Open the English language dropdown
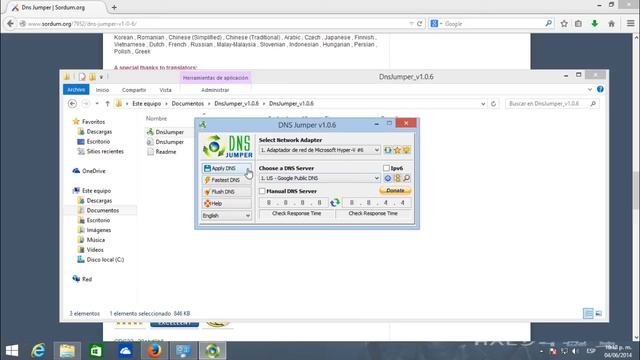This screenshot has height=360, width=640. 227,216
